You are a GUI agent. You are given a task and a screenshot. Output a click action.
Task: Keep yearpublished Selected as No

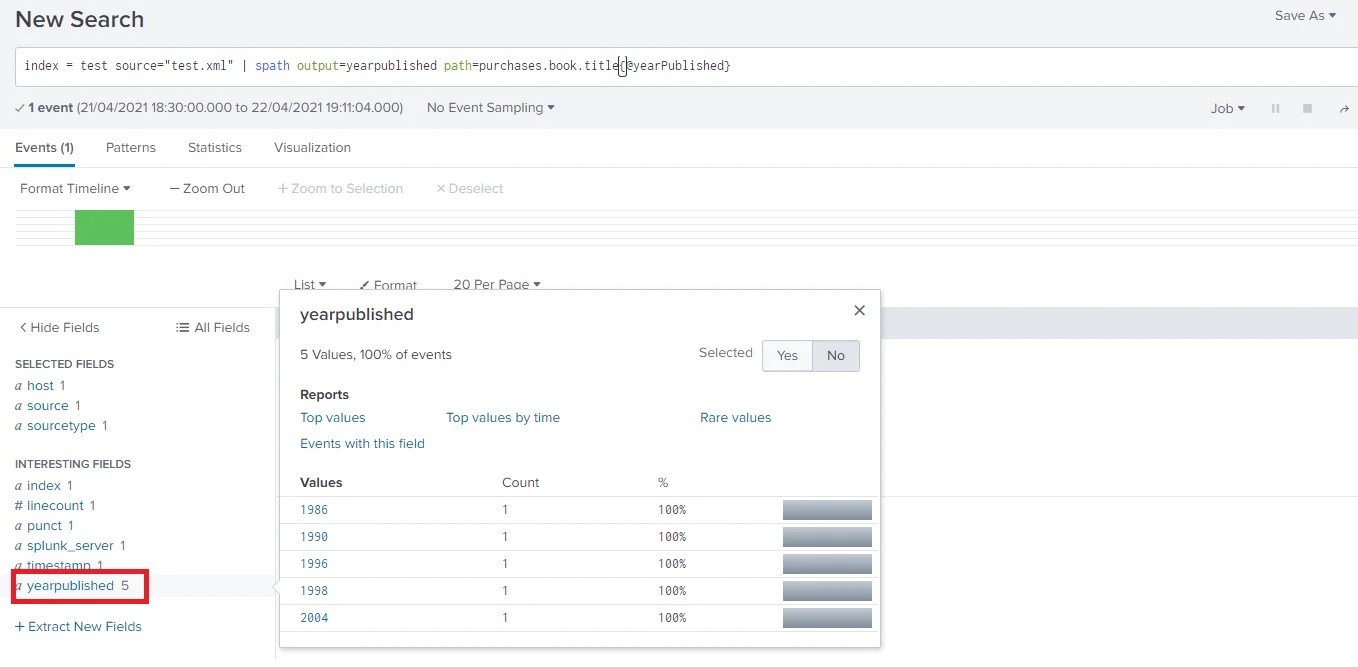click(836, 355)
